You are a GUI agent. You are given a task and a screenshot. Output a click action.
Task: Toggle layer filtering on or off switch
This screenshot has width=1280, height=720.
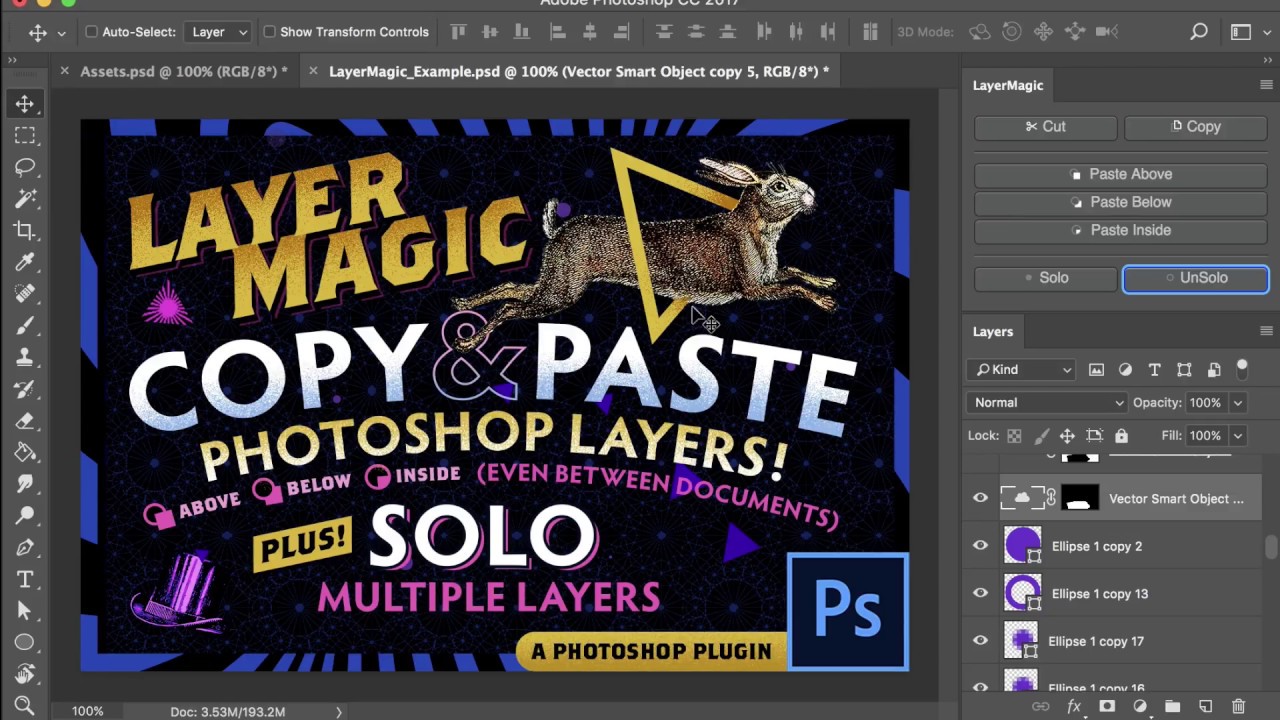coord(1243,368)
